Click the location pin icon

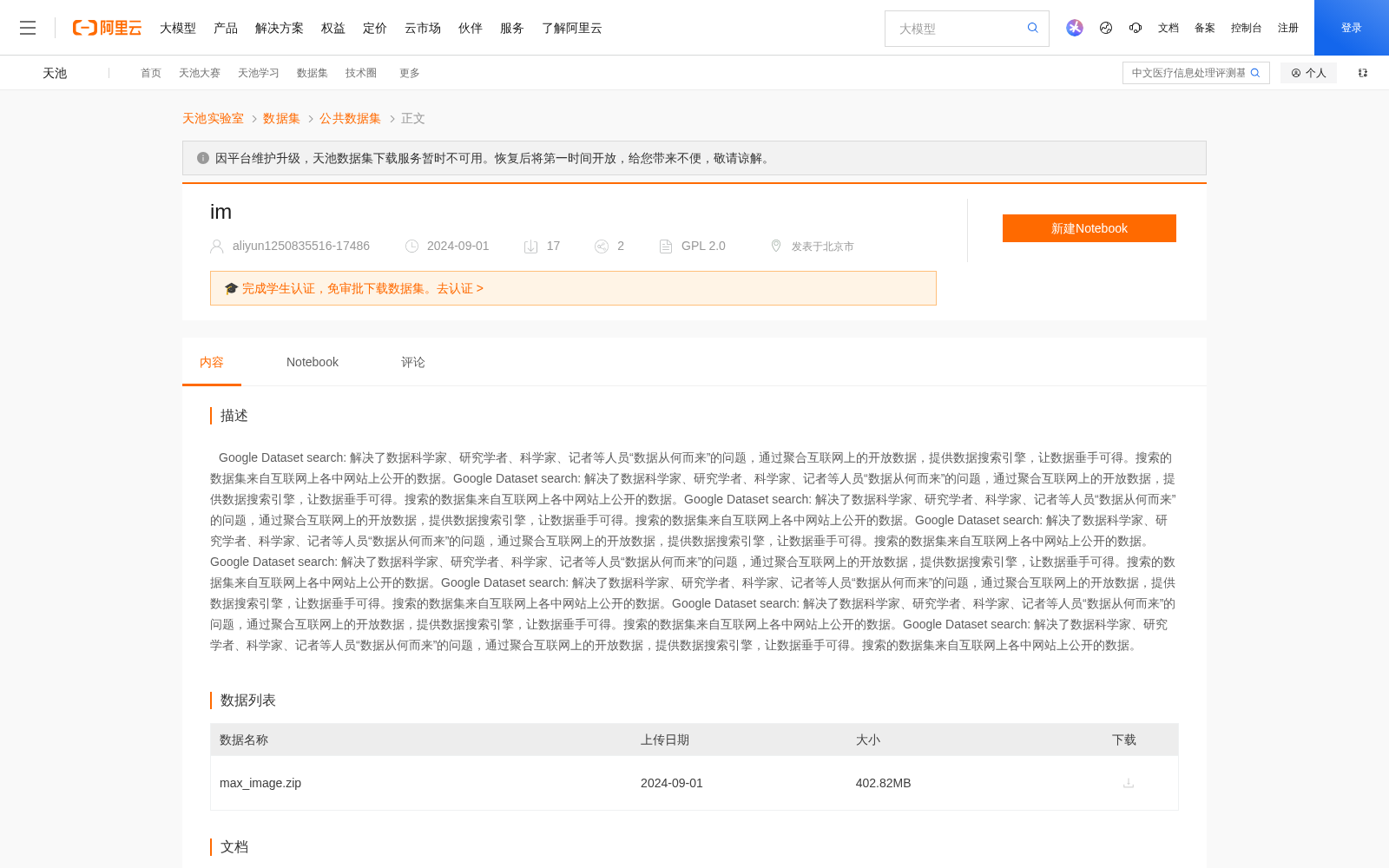pyautogui.click(x=776, y=247)
